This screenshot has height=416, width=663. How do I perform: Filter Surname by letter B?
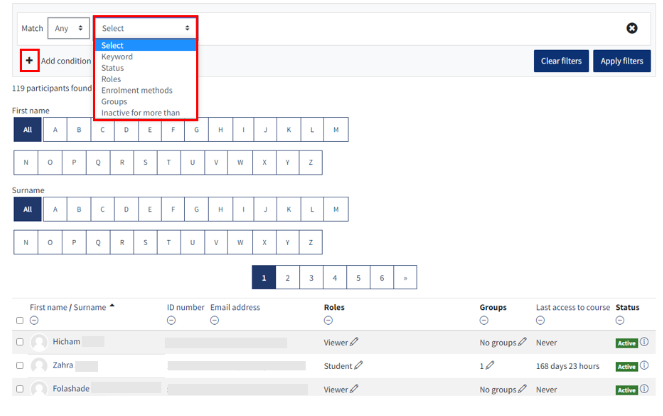(79, 209)
